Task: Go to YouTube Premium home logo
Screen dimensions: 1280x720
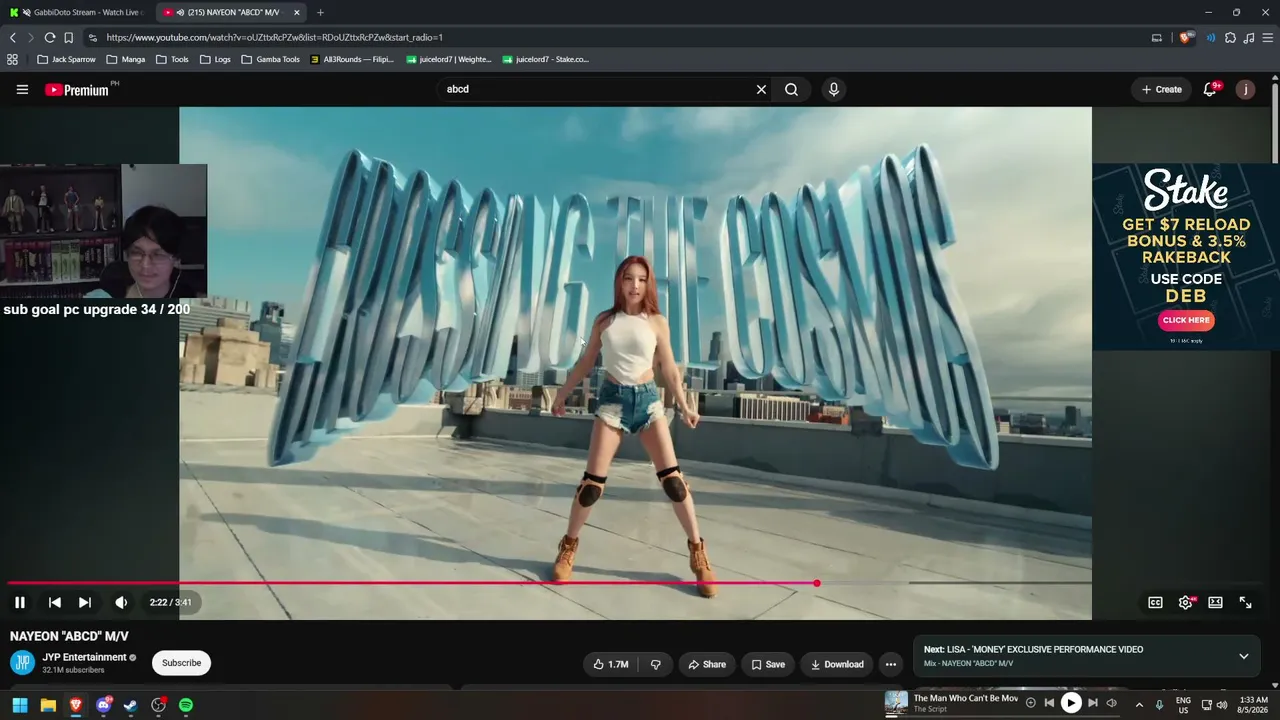Action: 76,90
